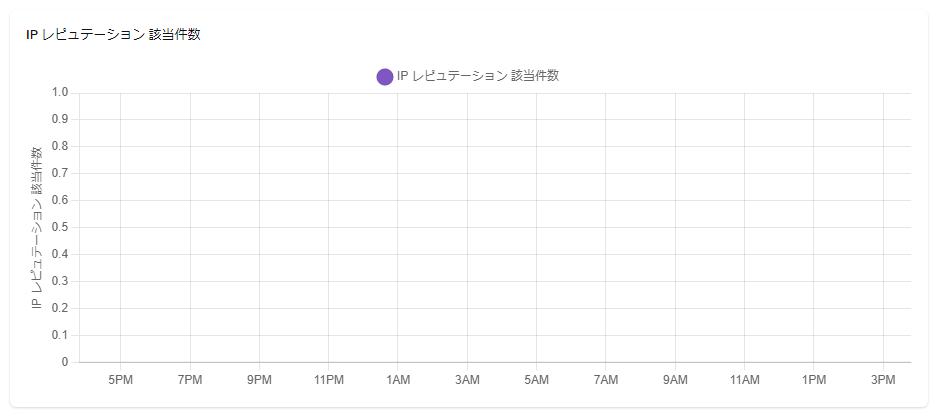The height and width of the screenshot is (417, 938).
Task: Click the 0 y-axis origin label
Action: coord(64,362)
